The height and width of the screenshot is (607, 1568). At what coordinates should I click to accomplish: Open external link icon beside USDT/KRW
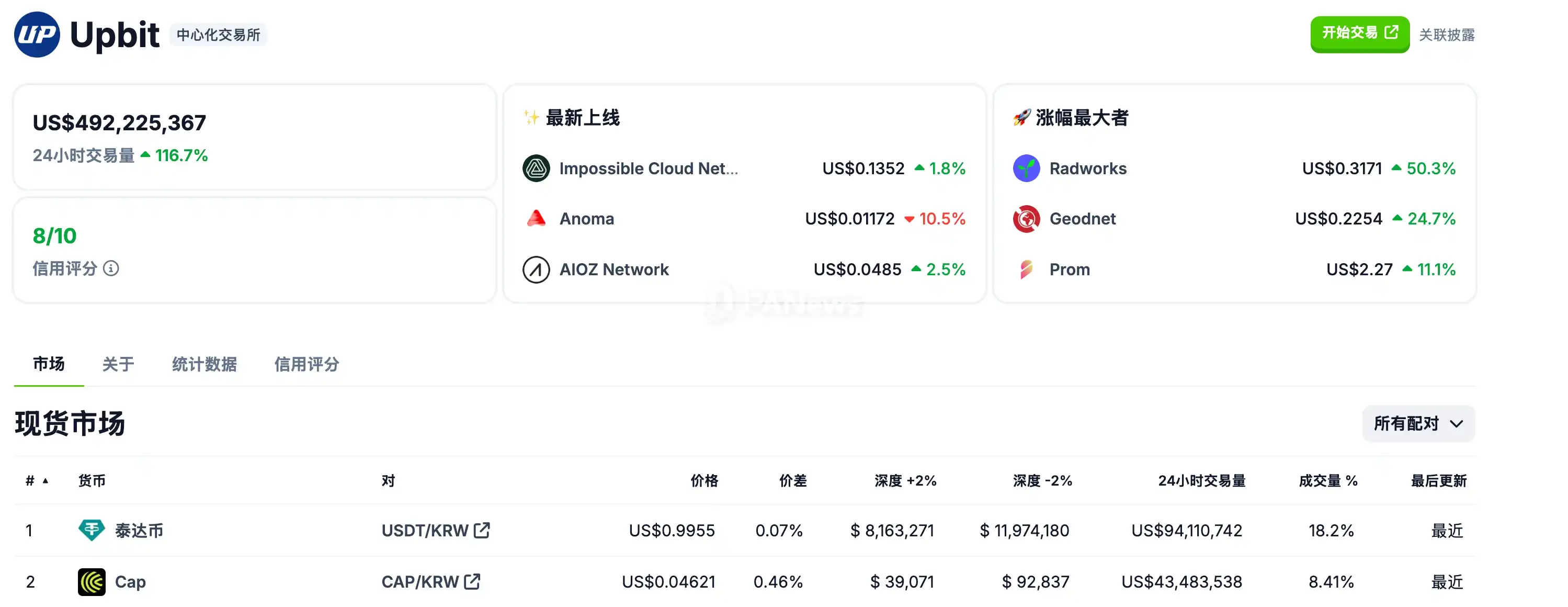pos(482,530)
